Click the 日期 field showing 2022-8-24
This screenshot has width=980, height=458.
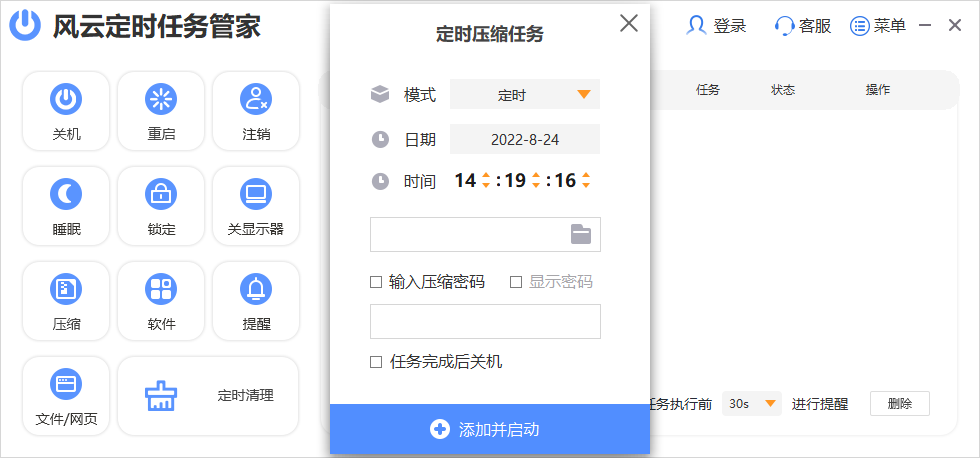point(525,139)
